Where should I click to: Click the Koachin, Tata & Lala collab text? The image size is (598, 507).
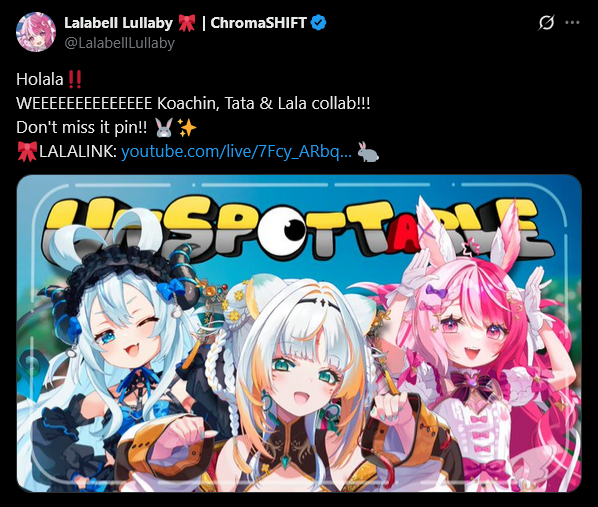[x=264, y=103]
